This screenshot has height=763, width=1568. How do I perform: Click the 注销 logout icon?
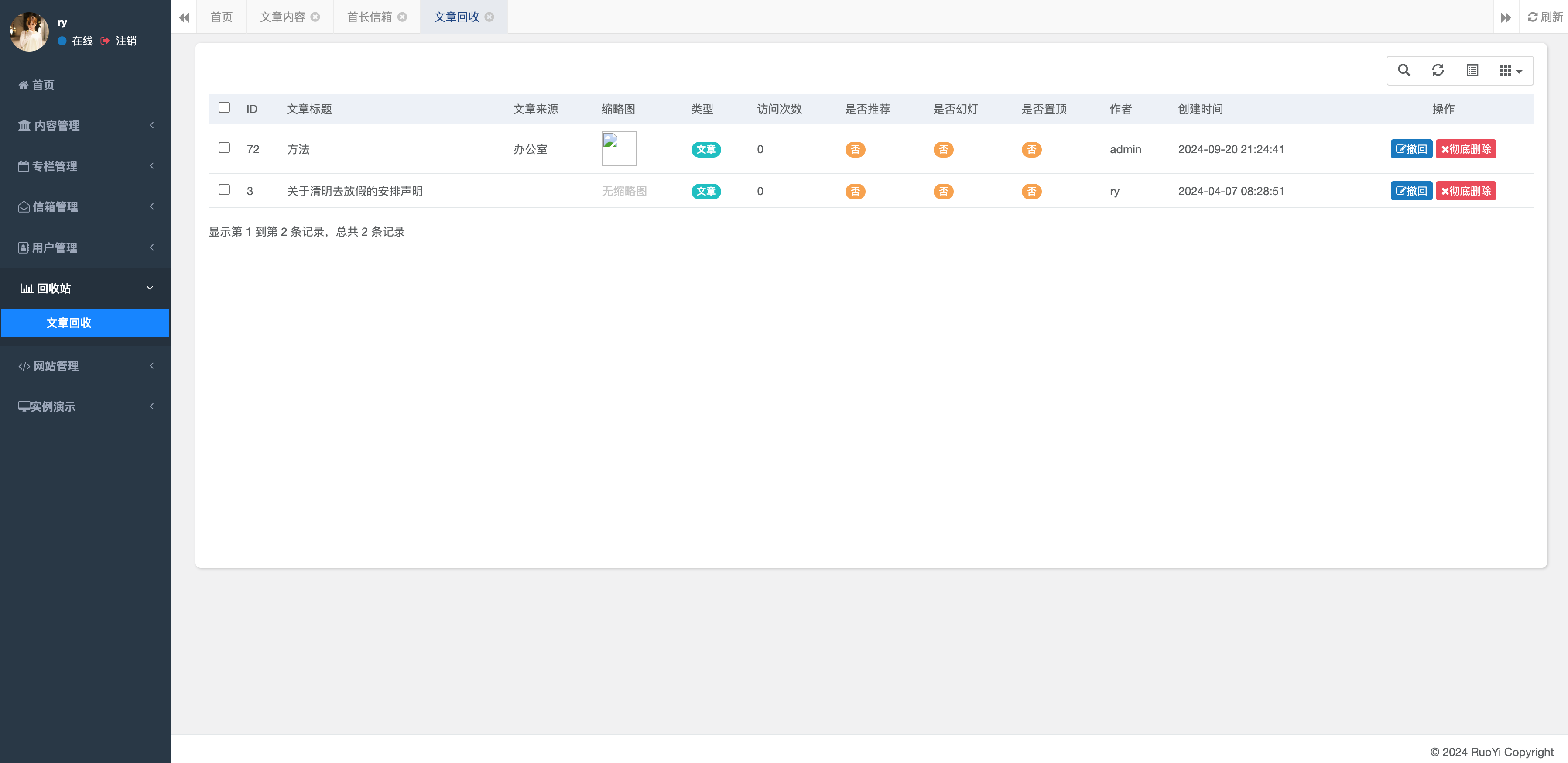(x=106, y=41)
